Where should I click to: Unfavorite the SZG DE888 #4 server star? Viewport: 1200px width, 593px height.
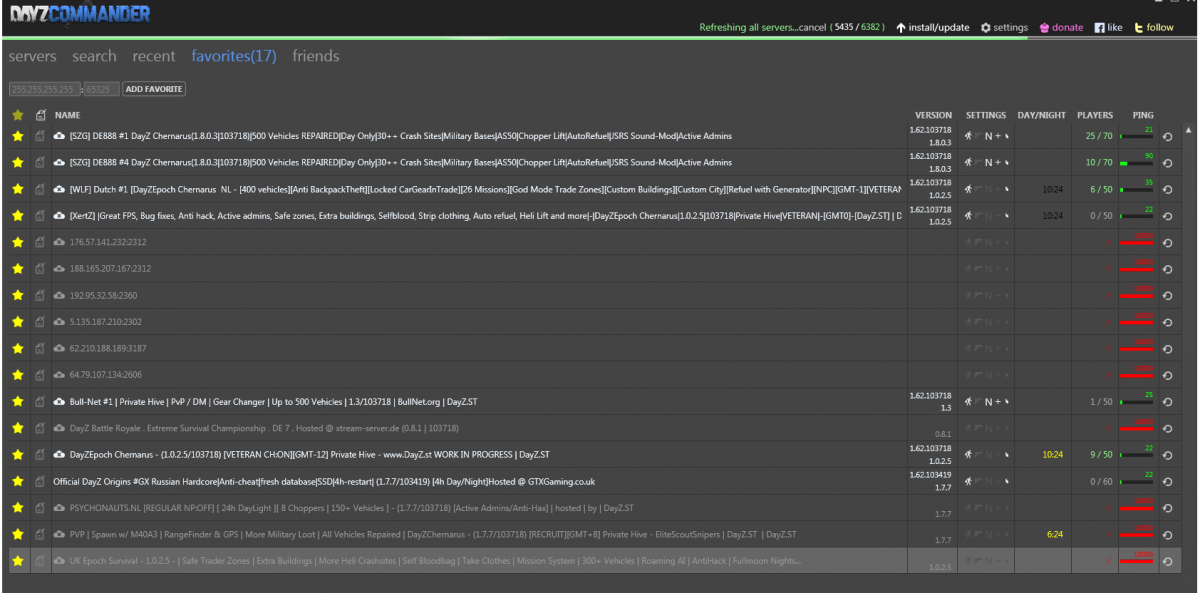click(17, 163)
